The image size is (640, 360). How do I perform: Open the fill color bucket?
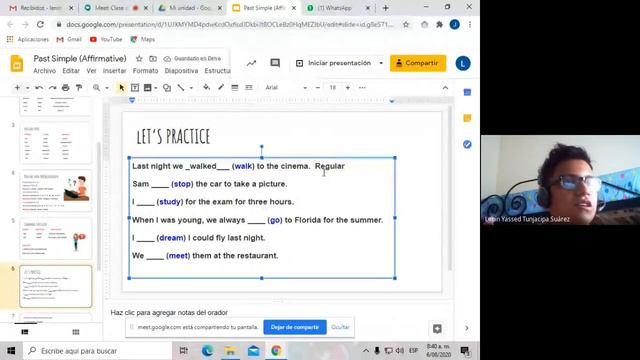(207, 87)
